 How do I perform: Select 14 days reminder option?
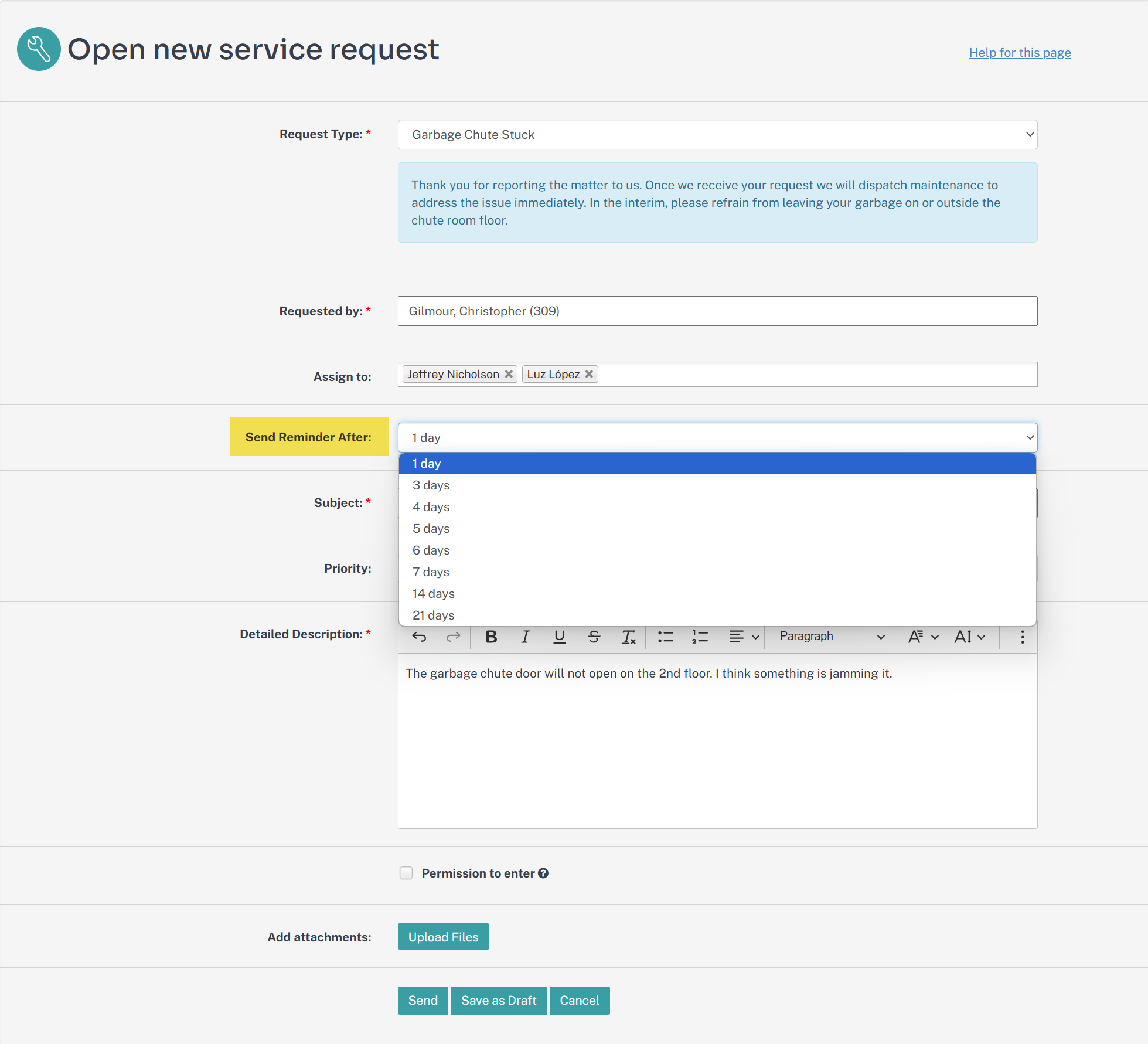point(717,594)
